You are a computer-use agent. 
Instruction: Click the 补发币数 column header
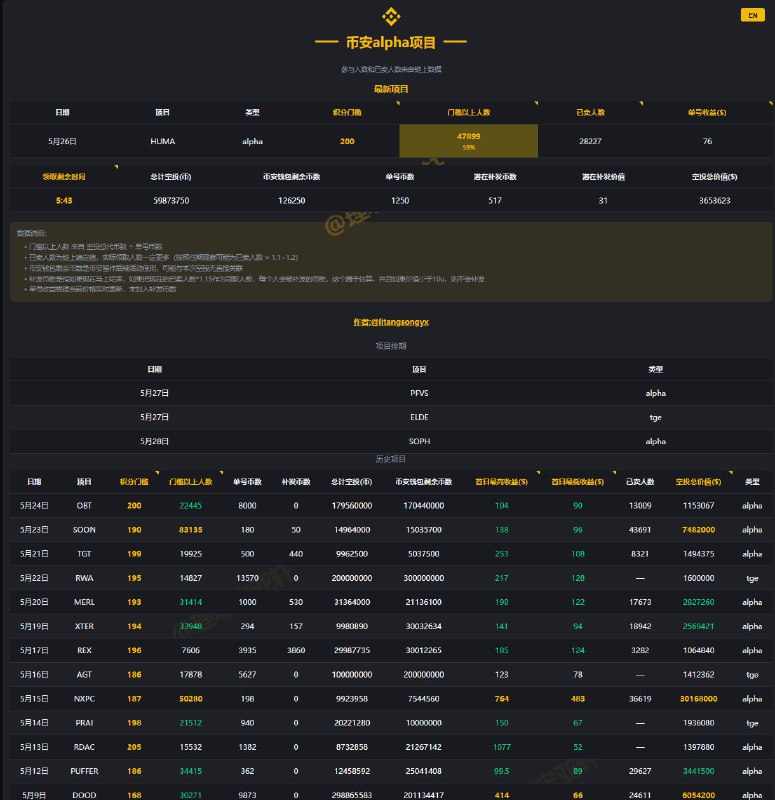pyautogui.click(x=296, y=482)
